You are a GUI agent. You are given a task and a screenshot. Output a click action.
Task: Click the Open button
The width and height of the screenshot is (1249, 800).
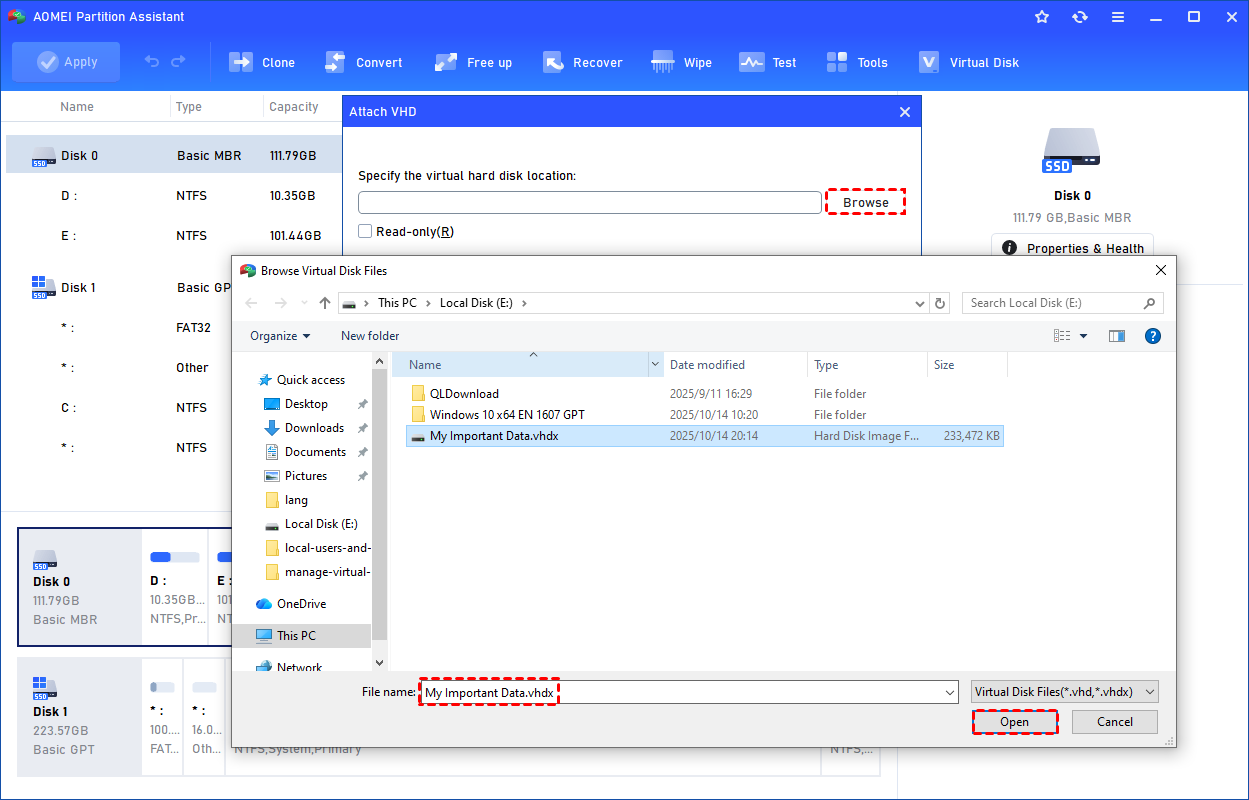pyautogui.click(x=1015, y=722)
